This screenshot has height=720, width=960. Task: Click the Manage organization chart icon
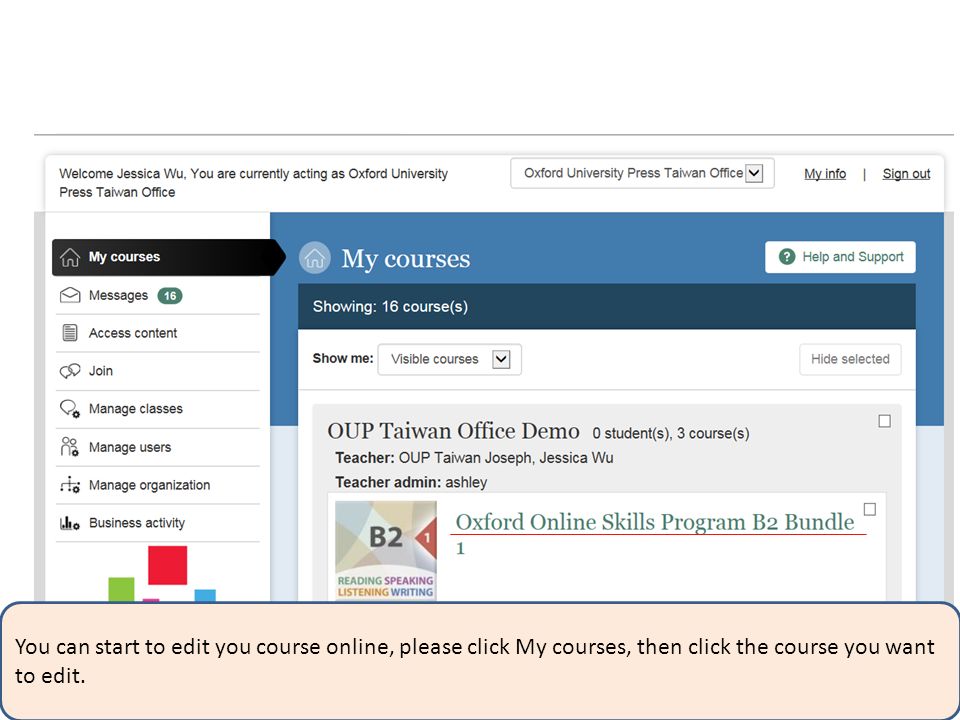[70, 485]
